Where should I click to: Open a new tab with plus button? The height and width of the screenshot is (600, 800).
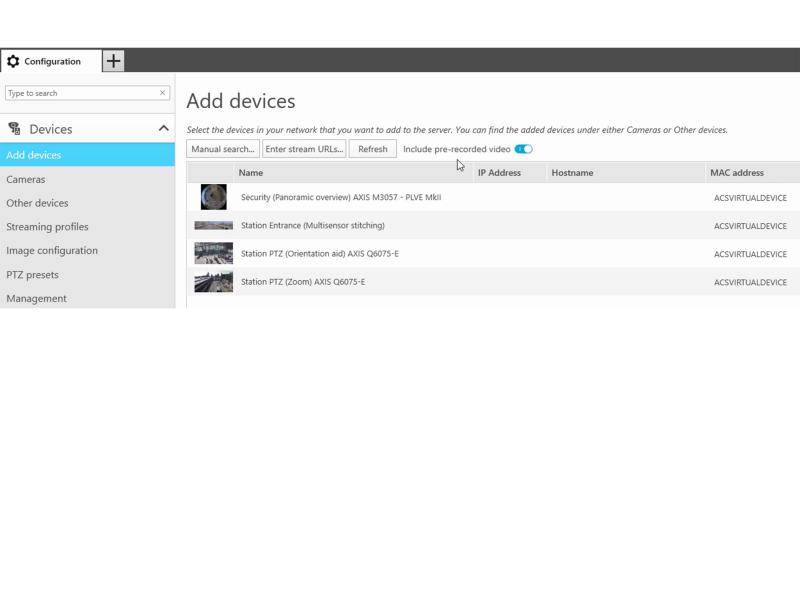click(x=114, y=61)
